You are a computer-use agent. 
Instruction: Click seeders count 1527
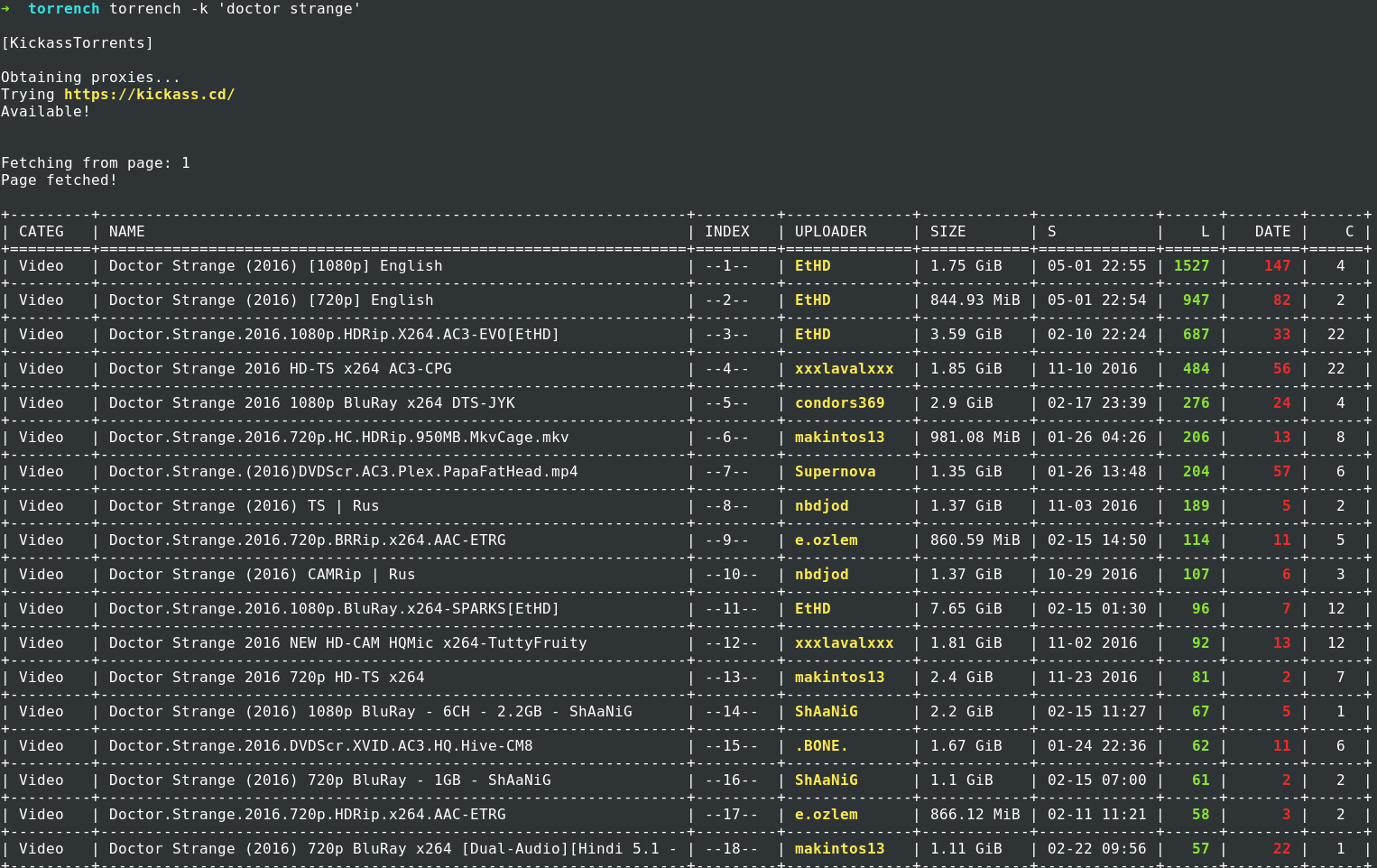coord(1192,265)
